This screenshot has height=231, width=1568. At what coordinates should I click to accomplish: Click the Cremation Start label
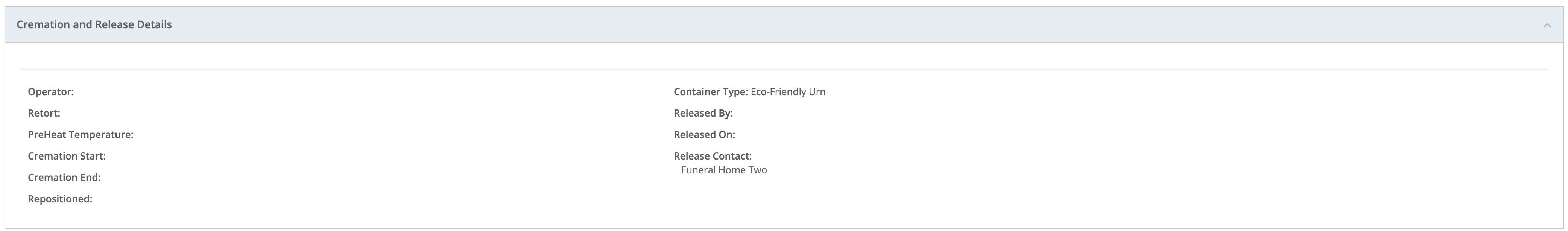[x=66, y=156]
